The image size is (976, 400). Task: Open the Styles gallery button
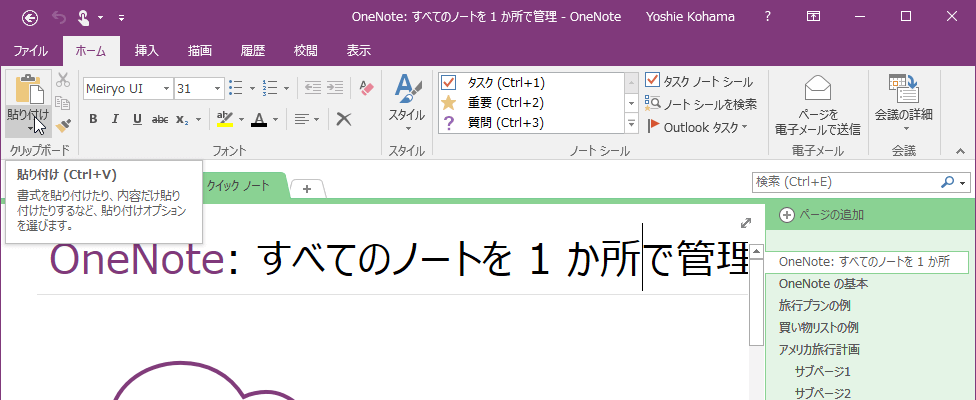pyautogui.click(x=407, y=103)
